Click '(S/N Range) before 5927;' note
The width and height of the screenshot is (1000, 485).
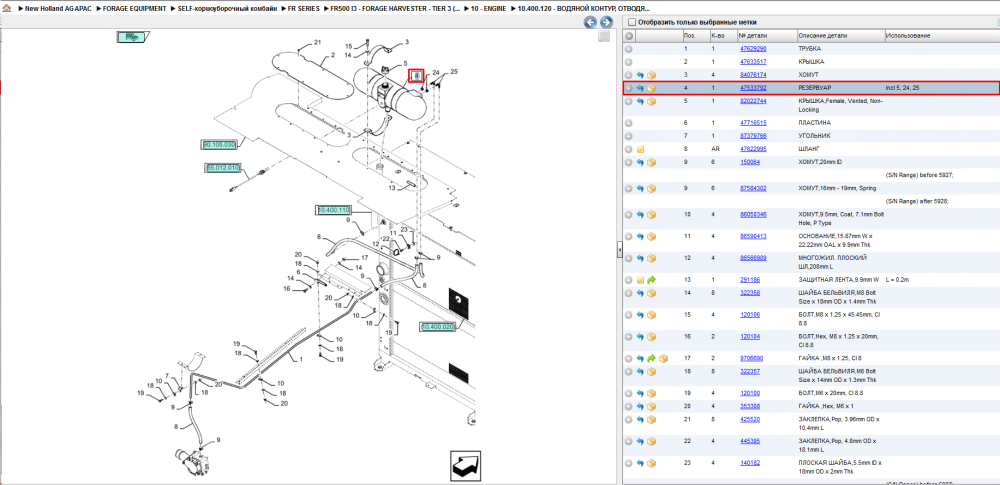920,175
